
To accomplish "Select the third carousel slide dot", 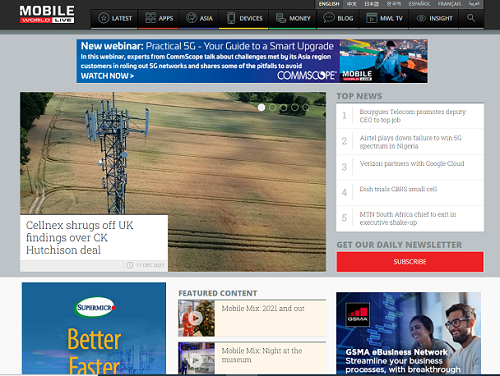I will coord(283,107).
